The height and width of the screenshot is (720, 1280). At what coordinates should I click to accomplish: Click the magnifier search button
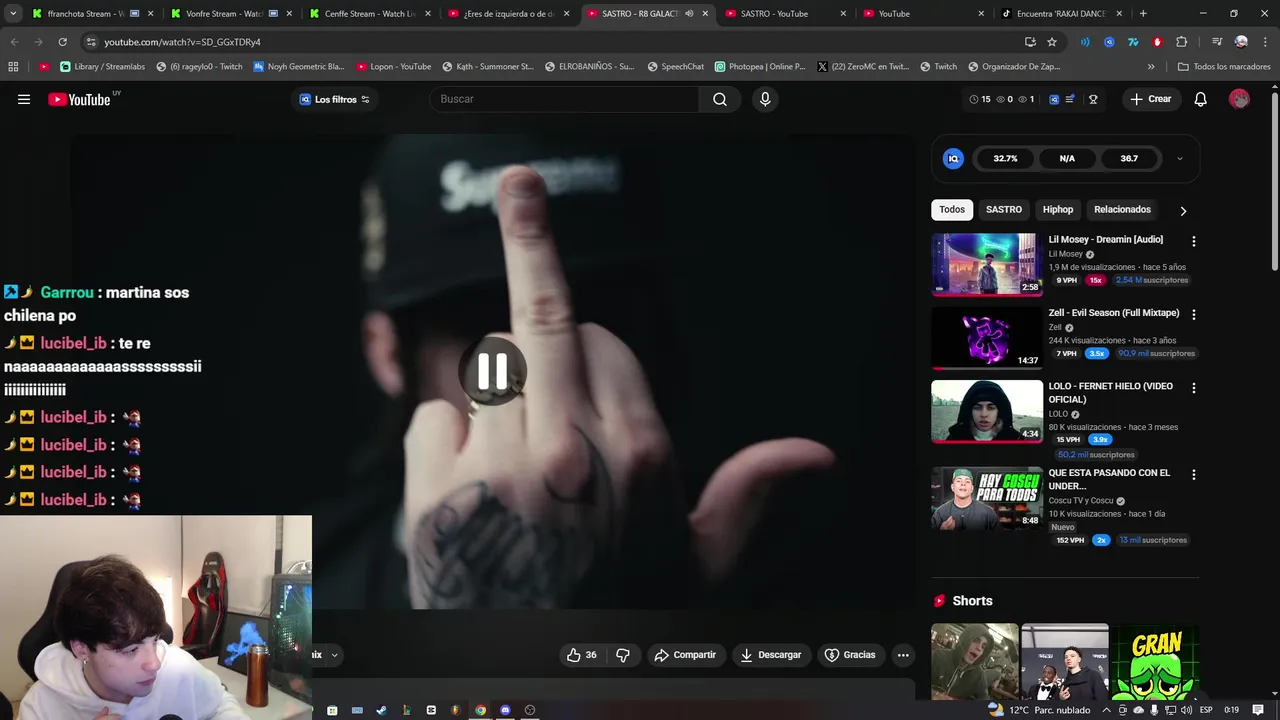point(720,99)
